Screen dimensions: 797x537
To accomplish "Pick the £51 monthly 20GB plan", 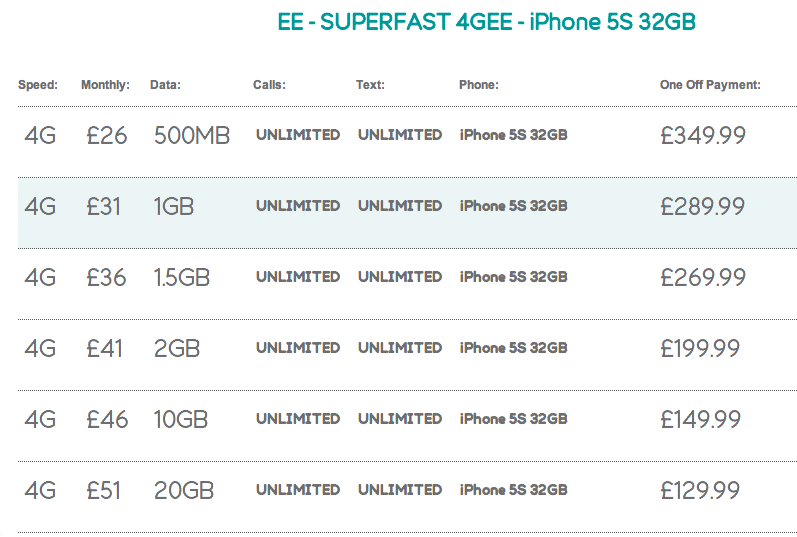I will (x=407, y=497).
